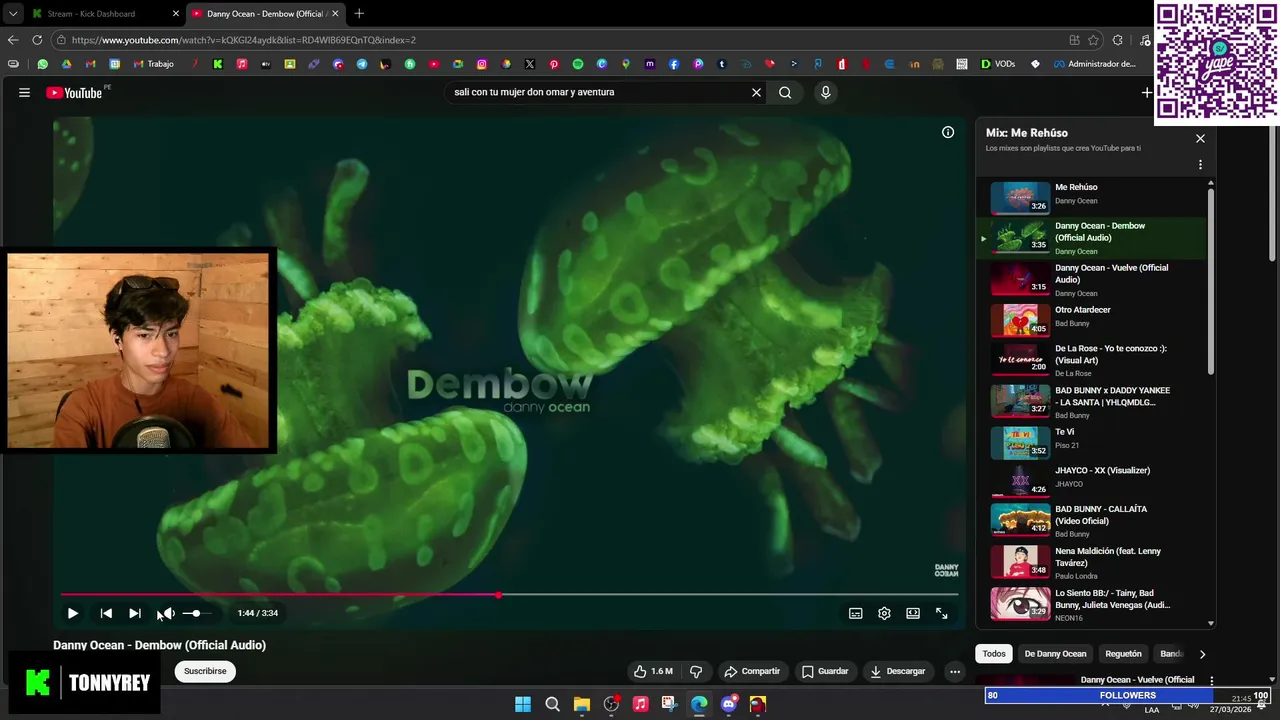The width and height of the screenshot is (1280, 720).
Task: Open Mix playlist three-dot options
Action: (x=1200, y=165)
